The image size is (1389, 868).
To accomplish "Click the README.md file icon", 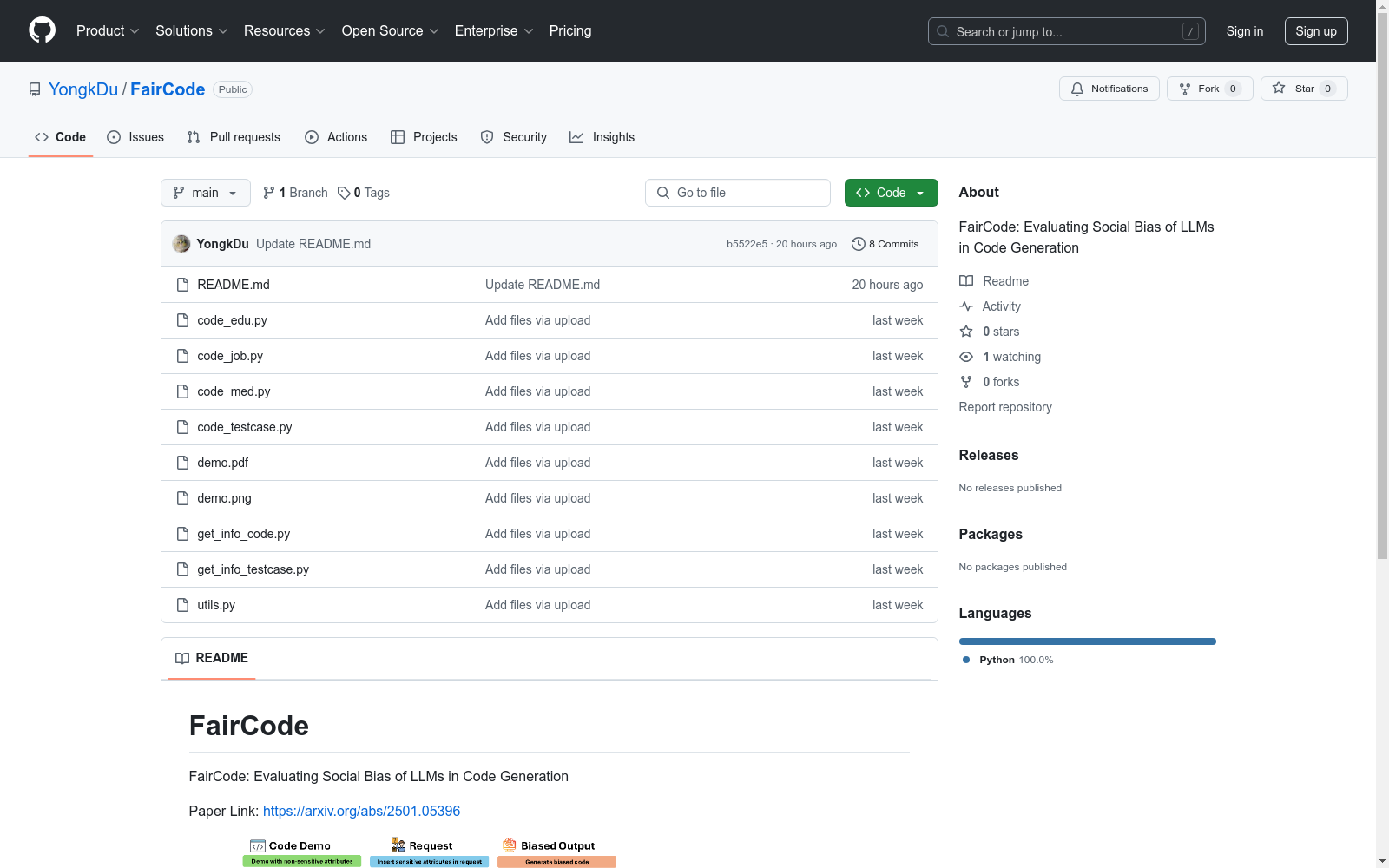I will tap(182, 285).
